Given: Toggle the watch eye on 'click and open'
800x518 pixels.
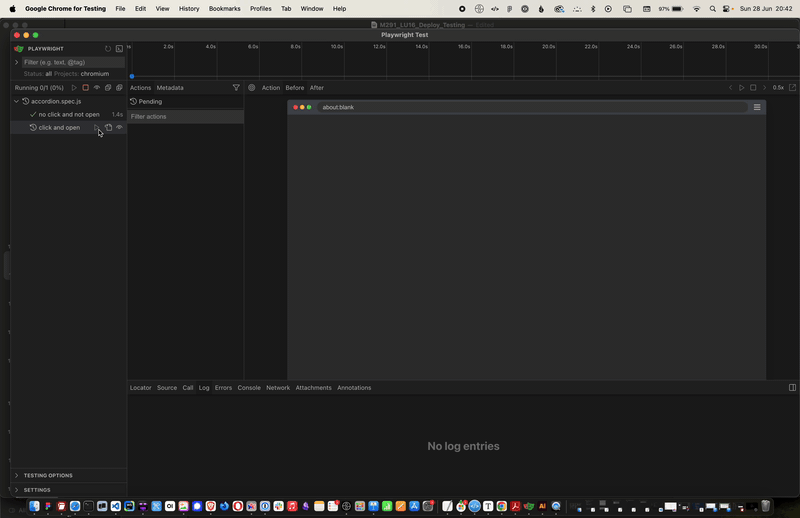Looking at the screenshot, I should 119,128.
